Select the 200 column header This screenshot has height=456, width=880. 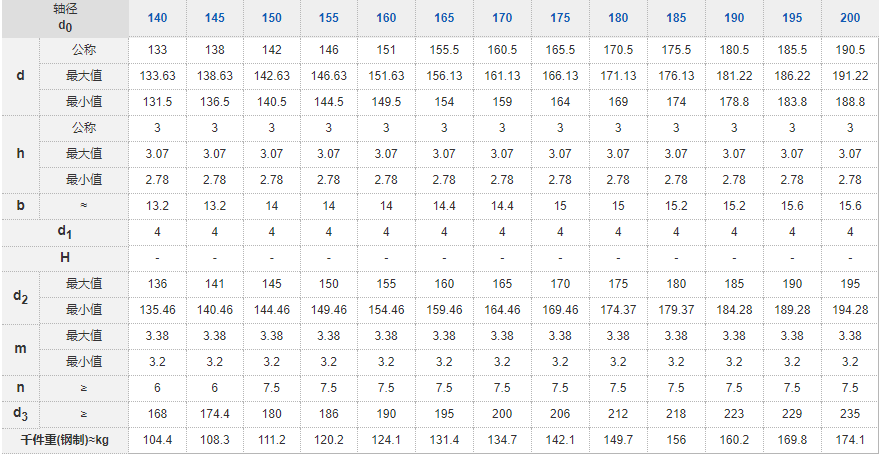850,18
